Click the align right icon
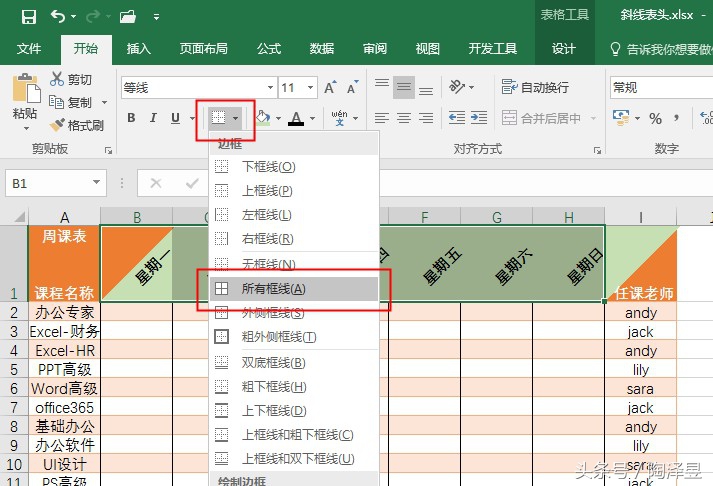The width and height of the screenshot is (713, 486). point(426,118)
